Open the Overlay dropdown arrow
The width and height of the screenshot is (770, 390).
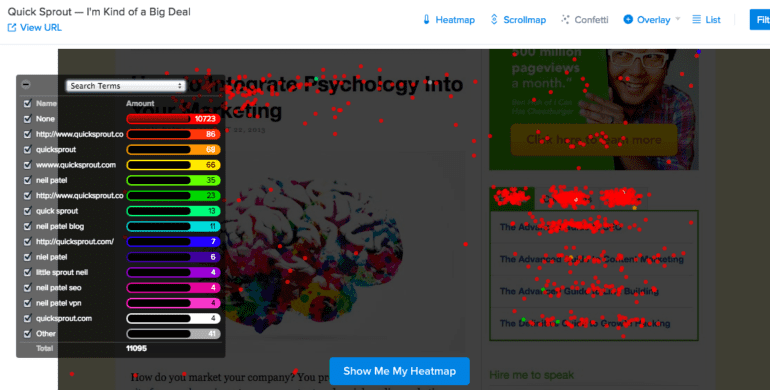[678, 19]
